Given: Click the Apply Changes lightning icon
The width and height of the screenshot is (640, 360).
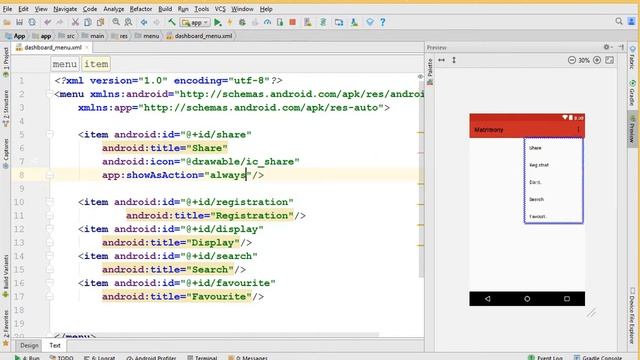Looking at the screenshot, I should coord(230,22).
